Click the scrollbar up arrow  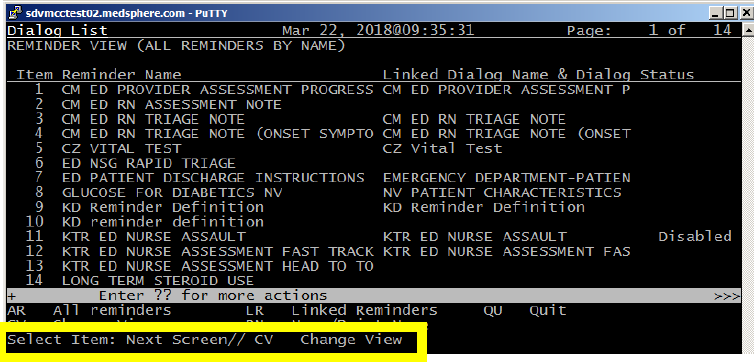[748, 29]
